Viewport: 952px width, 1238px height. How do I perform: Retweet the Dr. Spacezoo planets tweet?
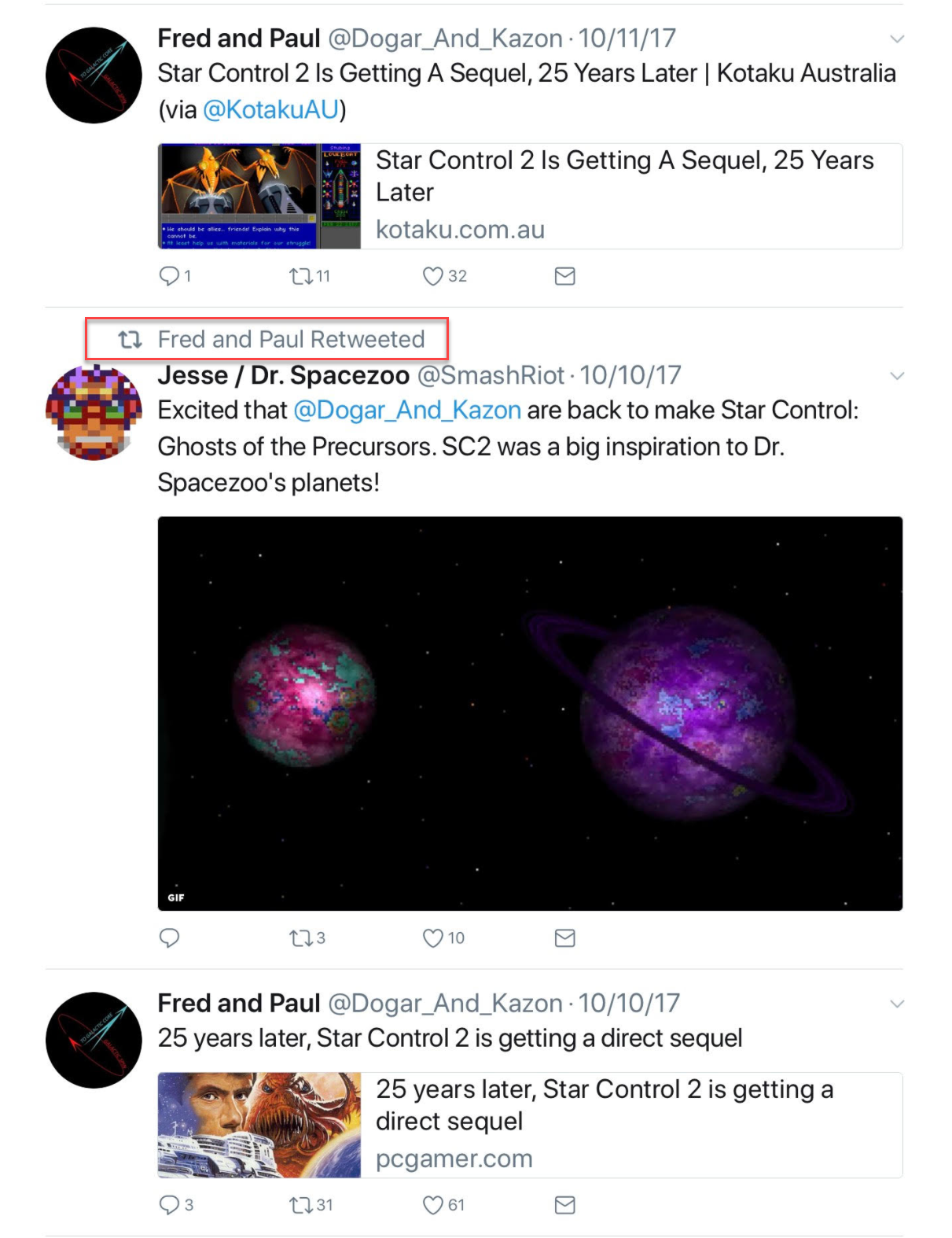(301, 938)
